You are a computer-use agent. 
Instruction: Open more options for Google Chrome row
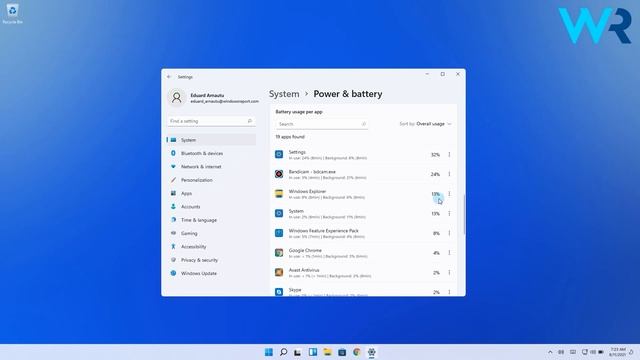tap(449, 253)
